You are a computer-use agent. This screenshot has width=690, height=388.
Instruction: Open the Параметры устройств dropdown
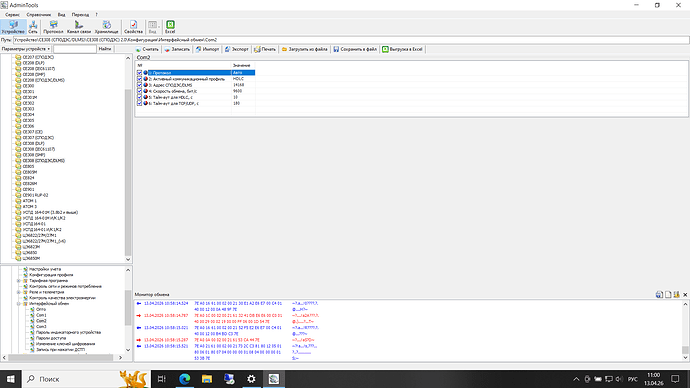tap(26, 49)
